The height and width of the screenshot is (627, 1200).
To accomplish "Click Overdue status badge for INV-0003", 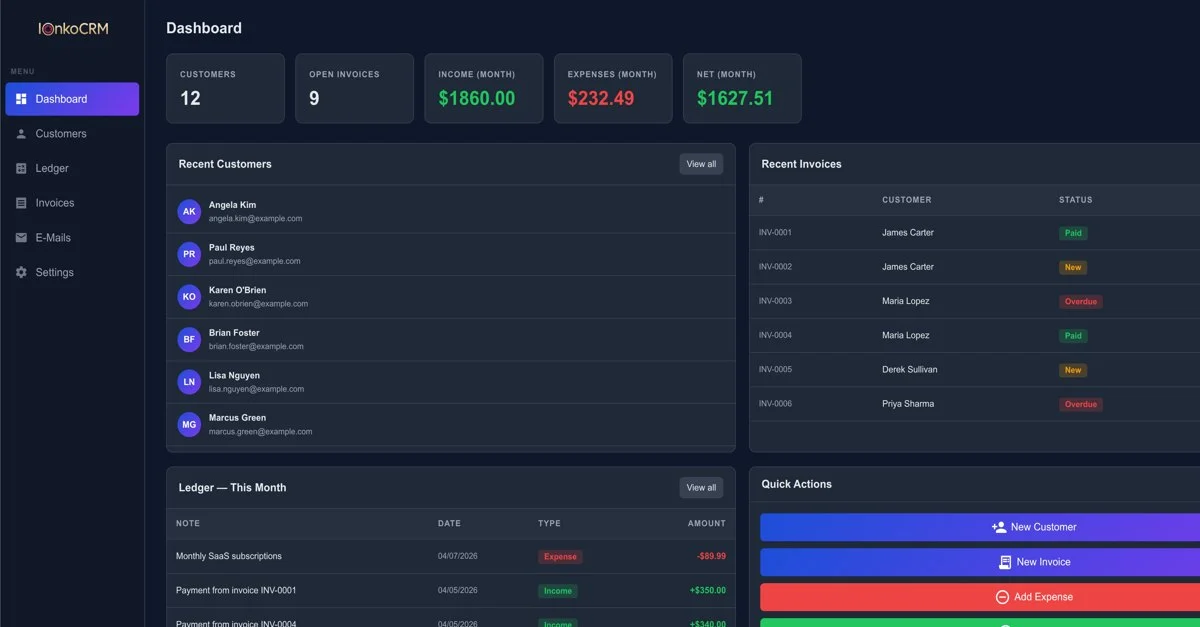I will click(x=1081, y=302).
